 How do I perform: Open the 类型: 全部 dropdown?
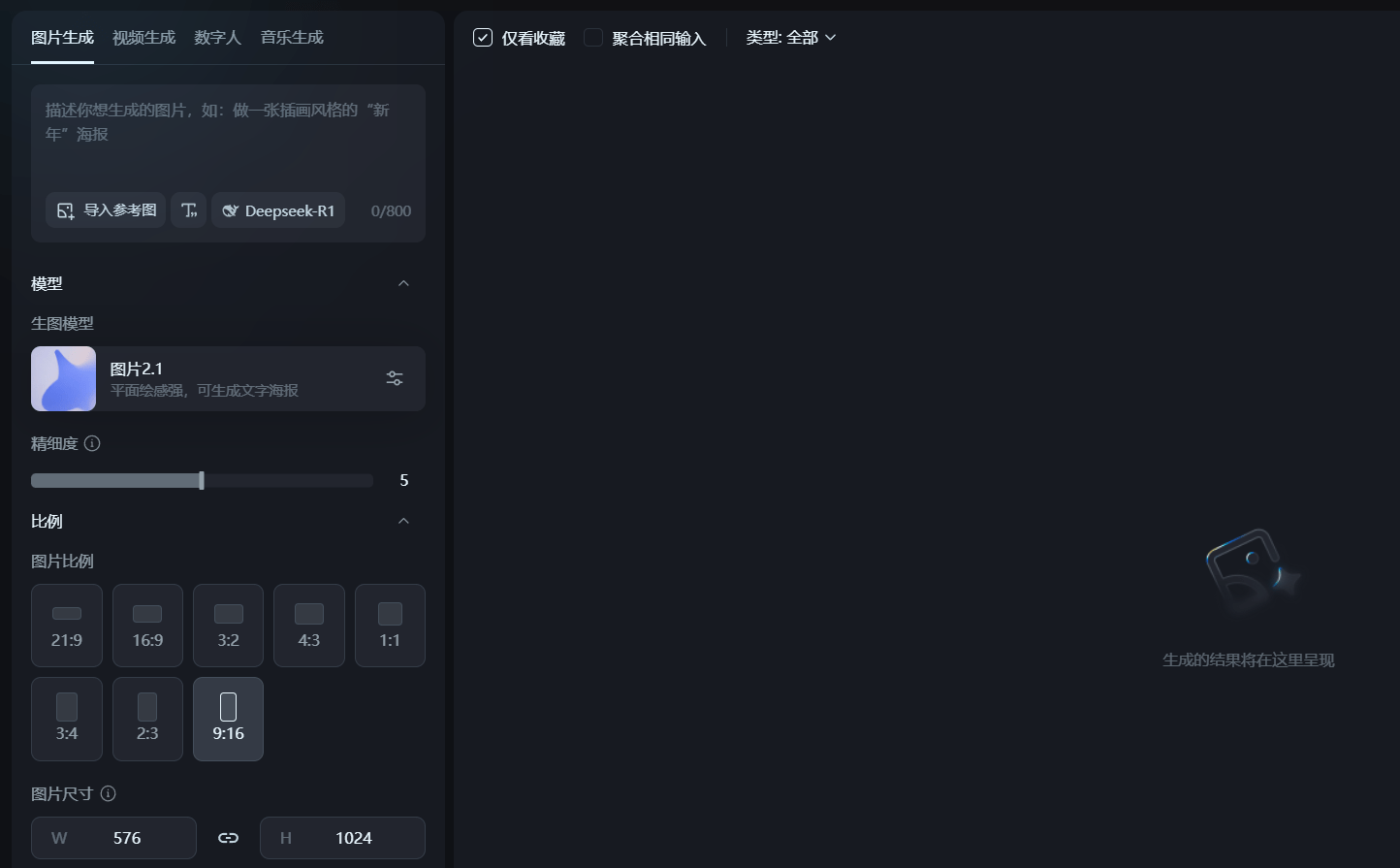pos(790,38)
